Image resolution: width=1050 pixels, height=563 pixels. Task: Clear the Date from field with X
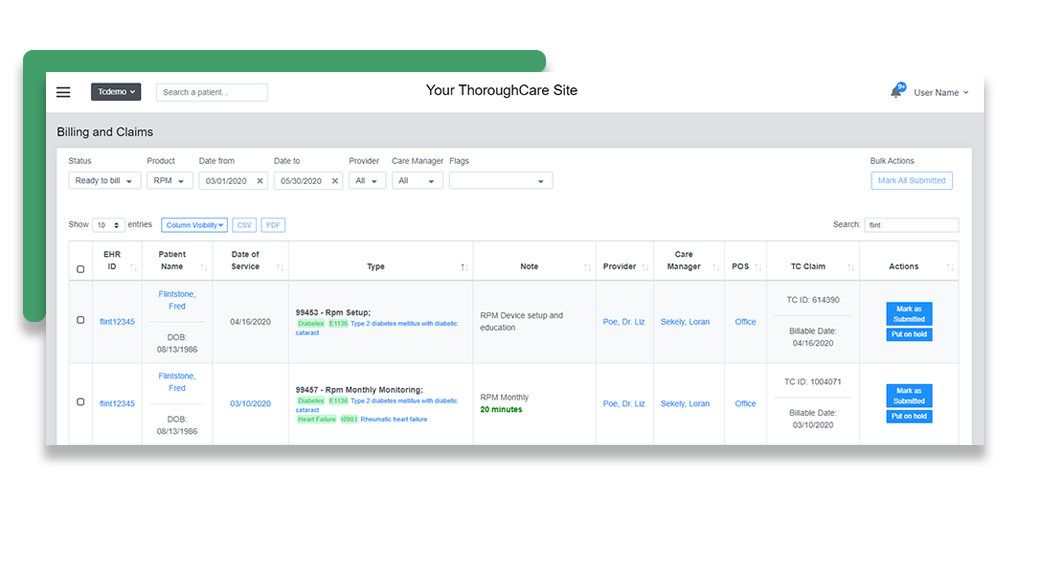[x=260, y=181]
